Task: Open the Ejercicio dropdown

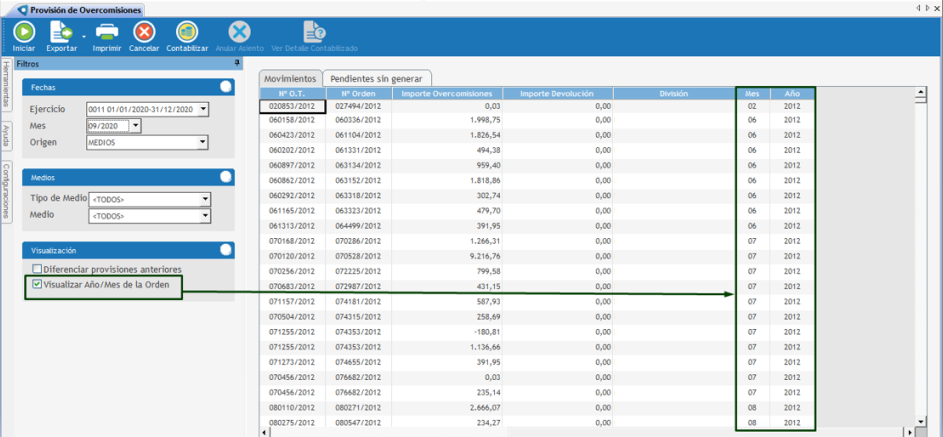Action: [203, 109]
